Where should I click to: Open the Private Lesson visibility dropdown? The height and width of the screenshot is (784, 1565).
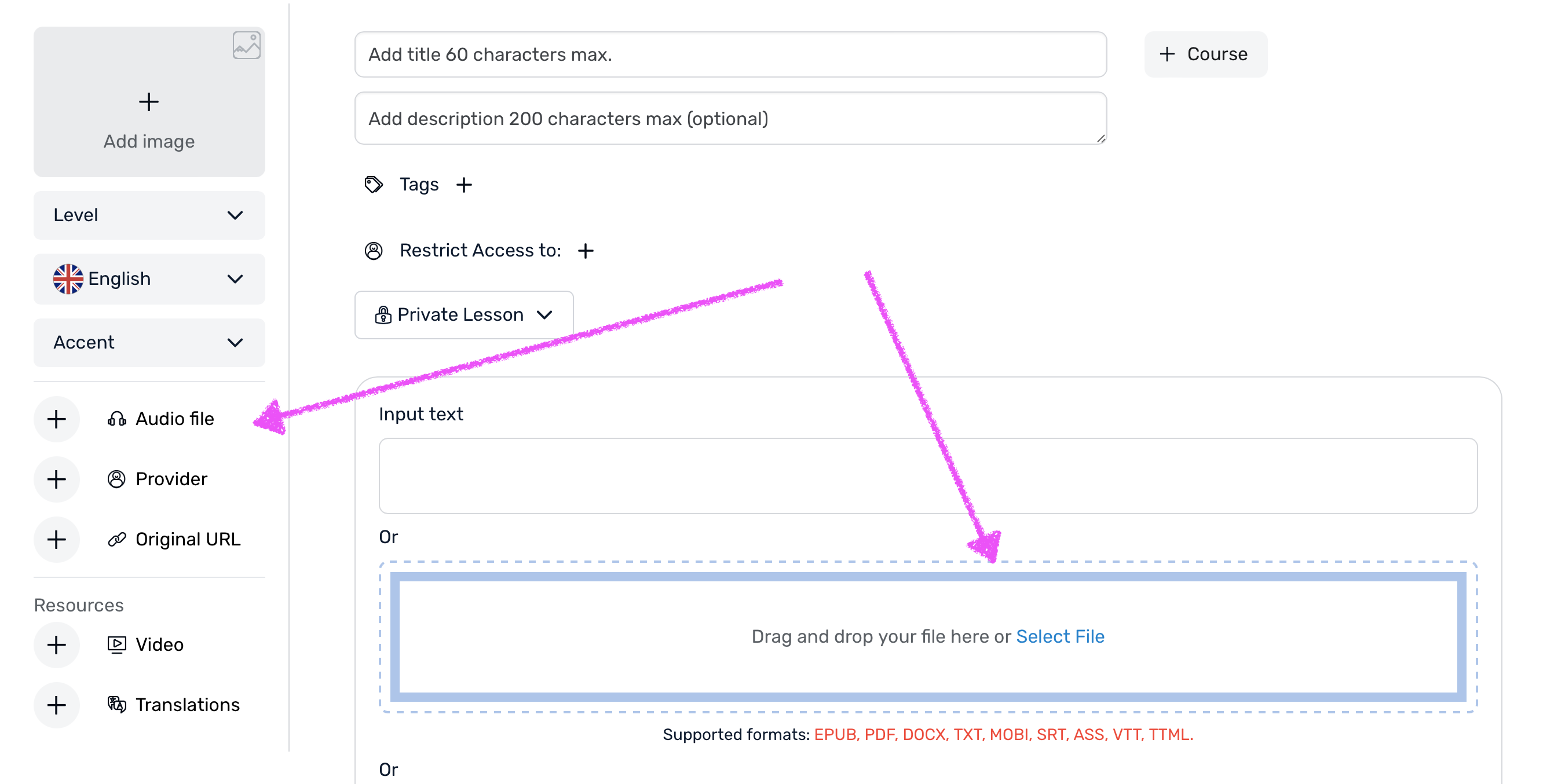point(464,314)
